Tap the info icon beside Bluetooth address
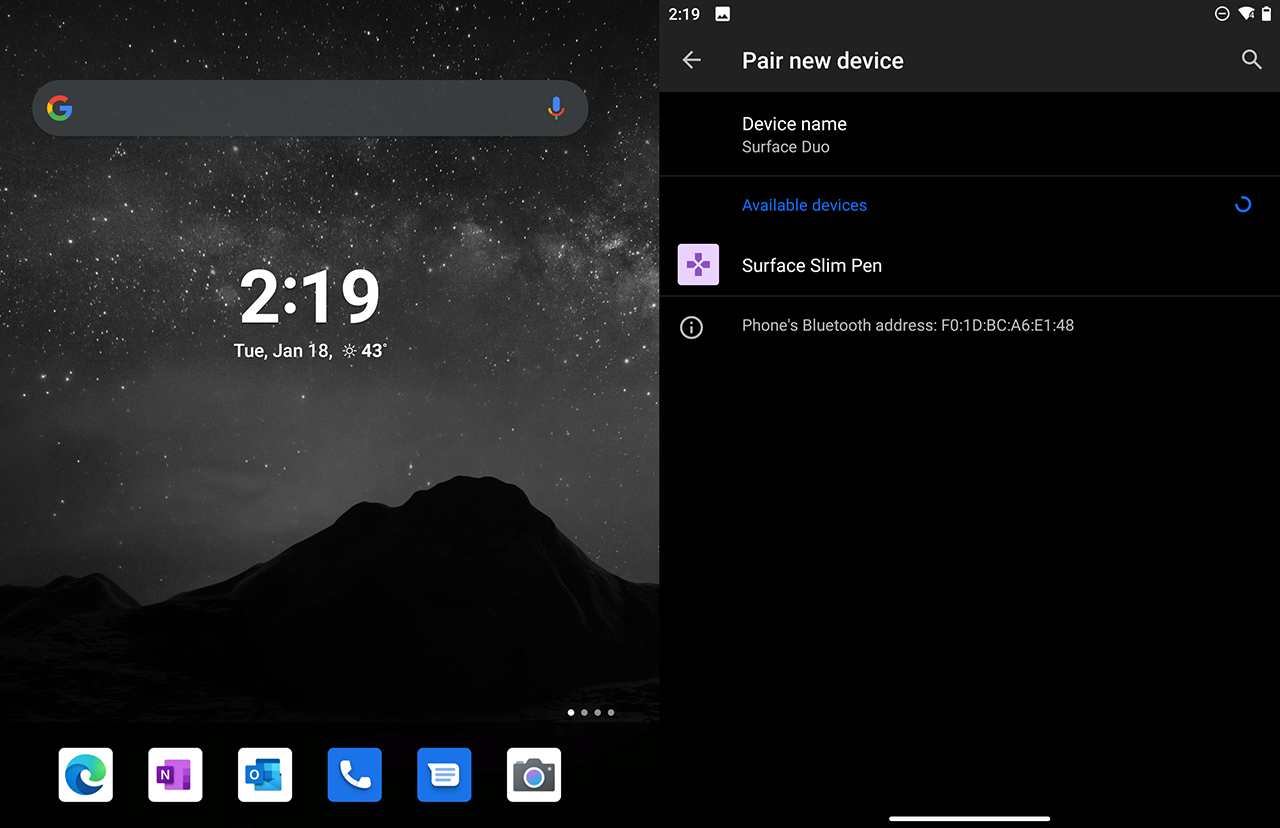 [x=691, y=327]
